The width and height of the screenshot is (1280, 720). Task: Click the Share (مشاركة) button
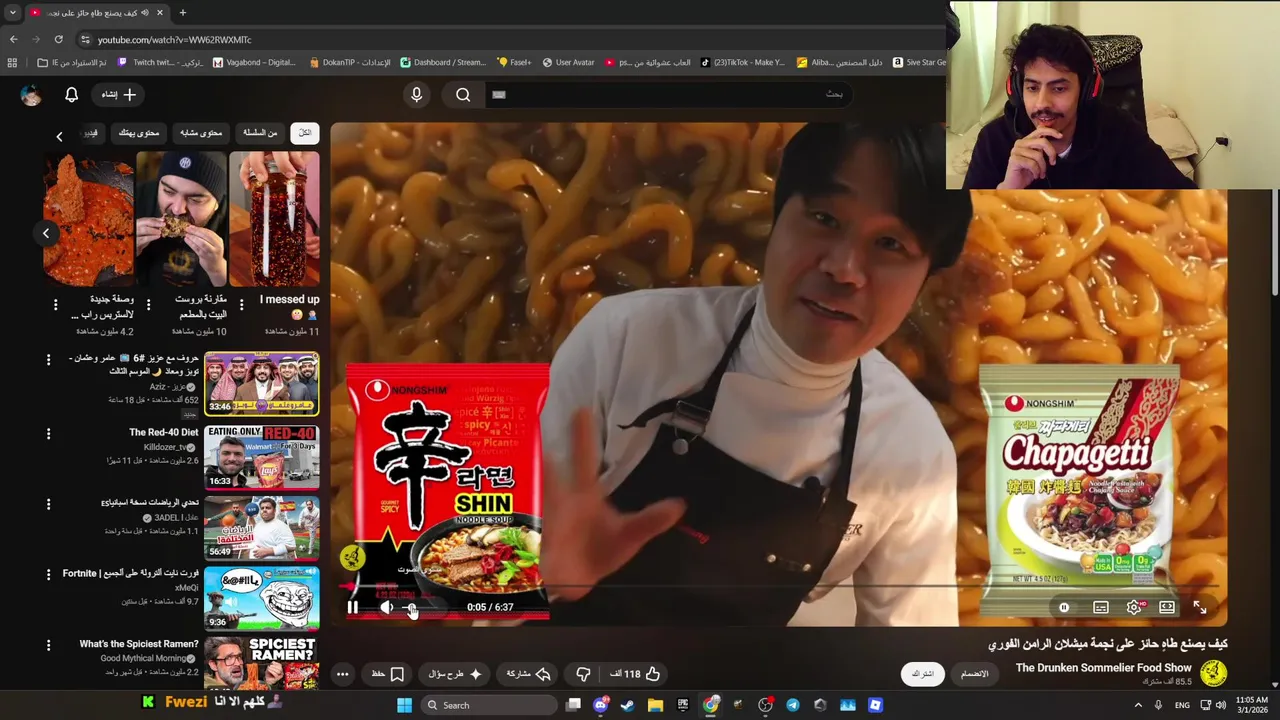point(529,674)
